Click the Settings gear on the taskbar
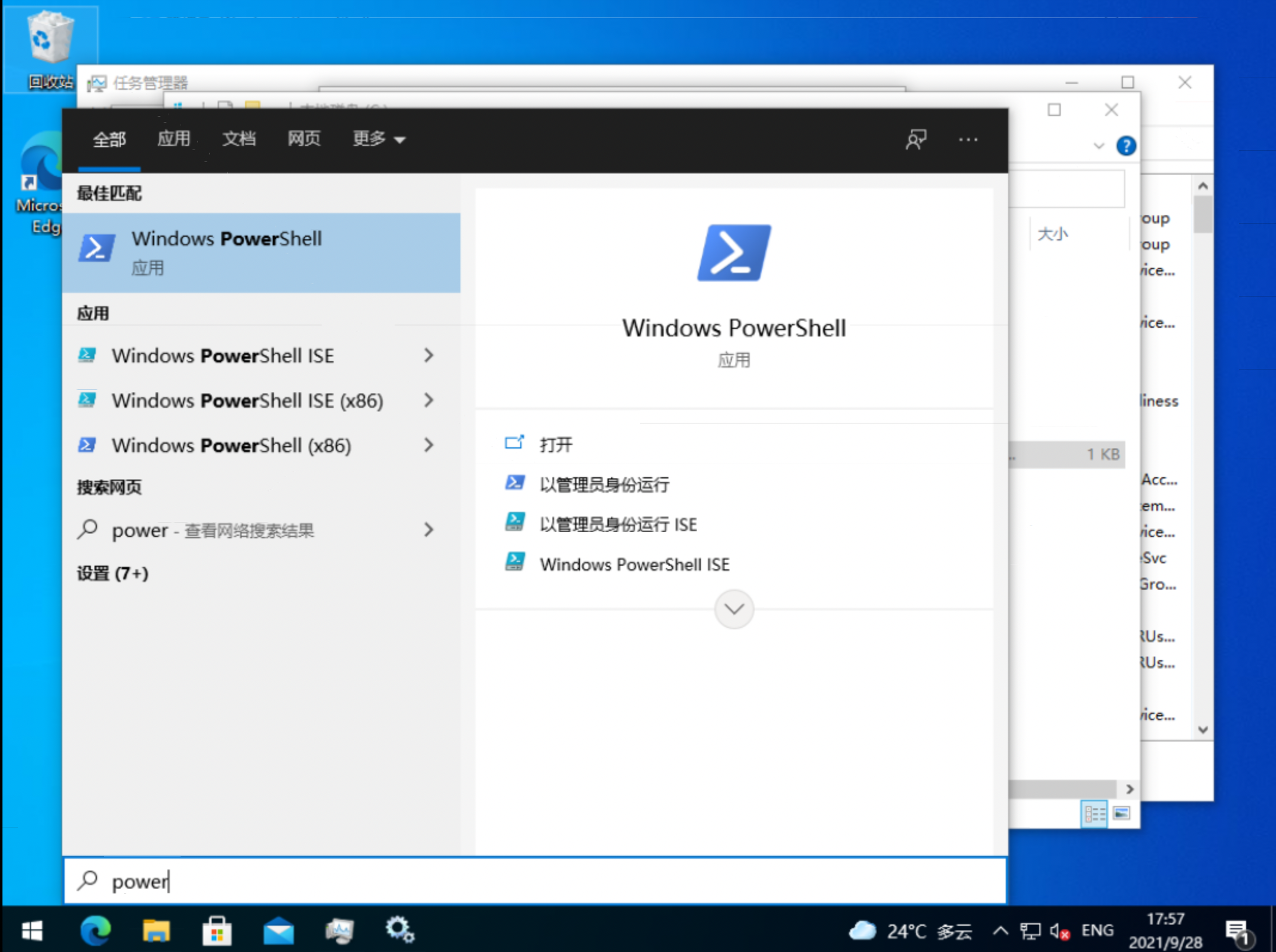The width and height of the screenshot is (1276, 952). click(x=399, y=930)
